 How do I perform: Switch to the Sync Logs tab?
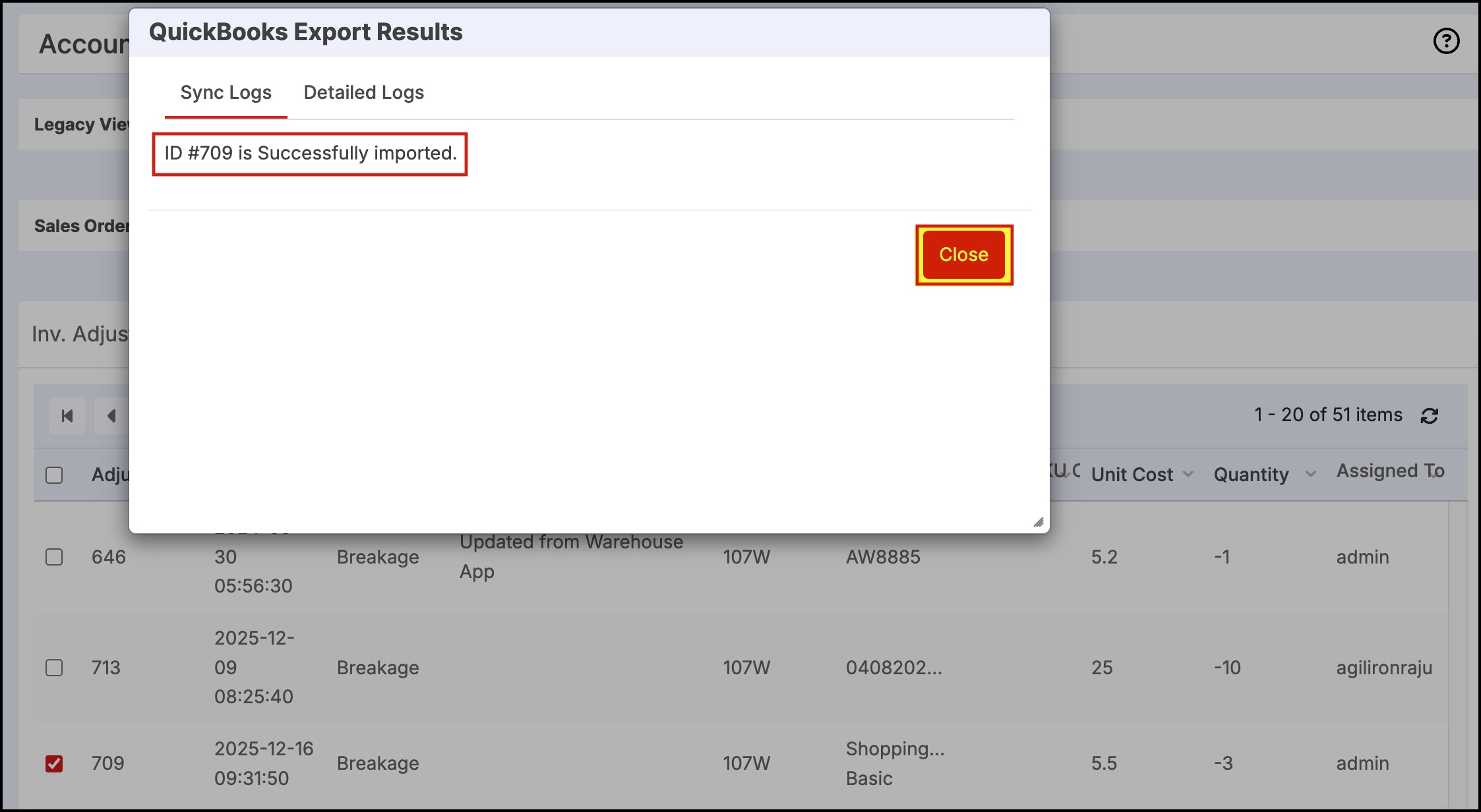click(226, 93)
